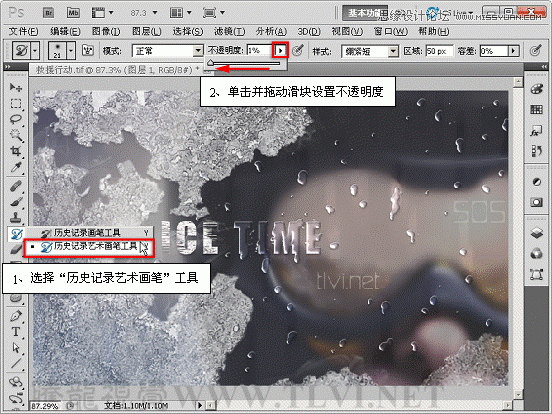Click the active History Brush toolbar icon
The height and width of the screenshot is (414, 552).
16,234
